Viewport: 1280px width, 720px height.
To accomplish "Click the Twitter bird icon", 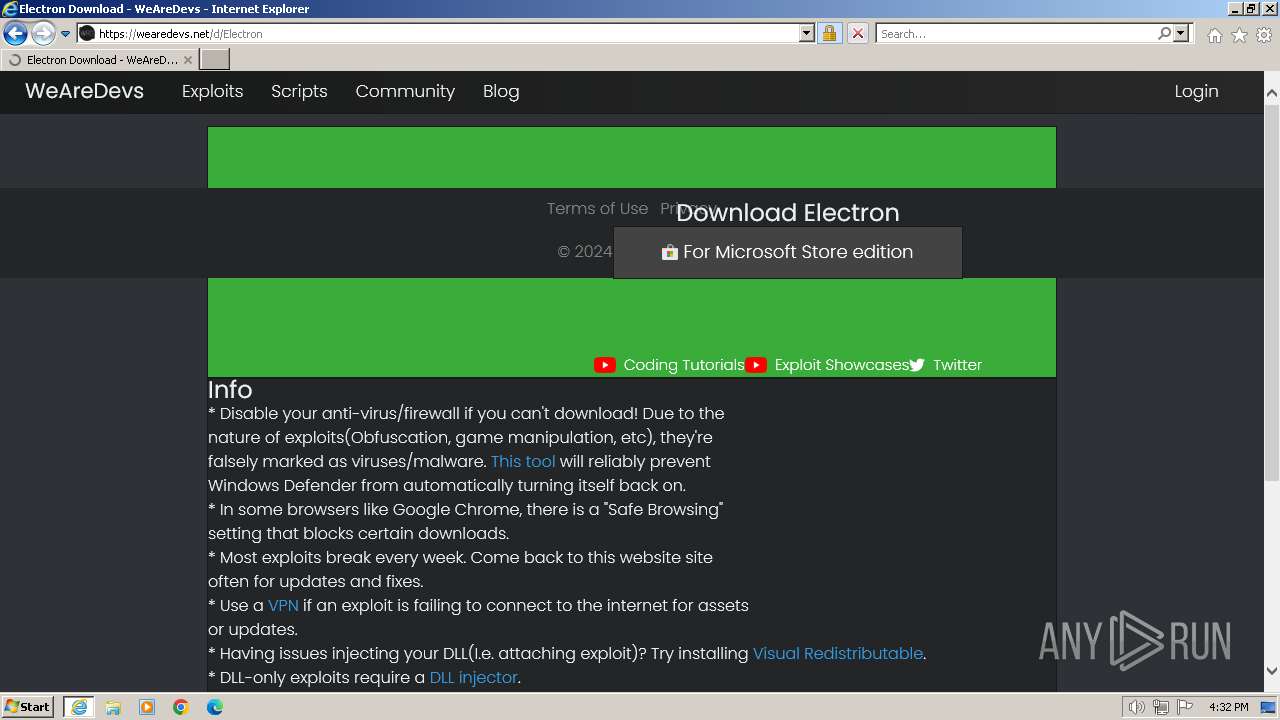I will 917,365.
